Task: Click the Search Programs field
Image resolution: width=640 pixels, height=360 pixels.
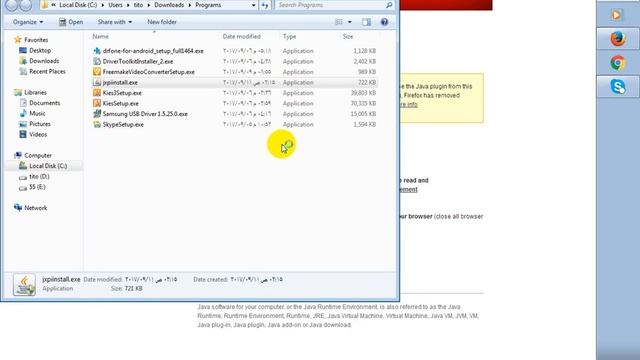Action: click(x=330, y=5)
